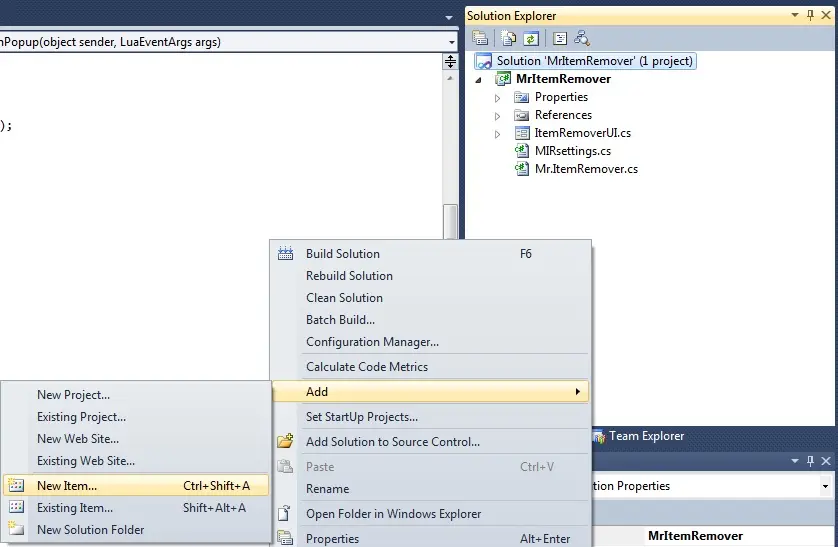Open the editor active files dropdown arrow

pos(449,18)
